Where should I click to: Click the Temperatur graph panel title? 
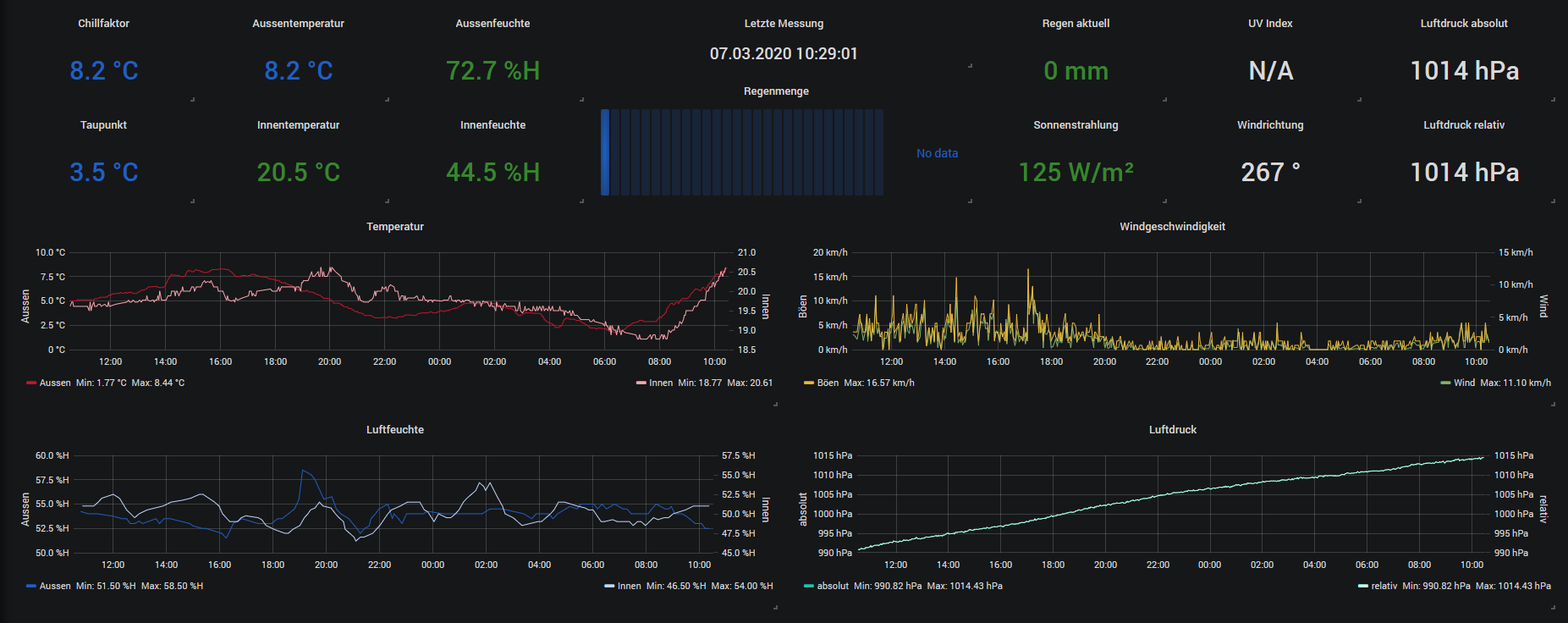[395, 227]
